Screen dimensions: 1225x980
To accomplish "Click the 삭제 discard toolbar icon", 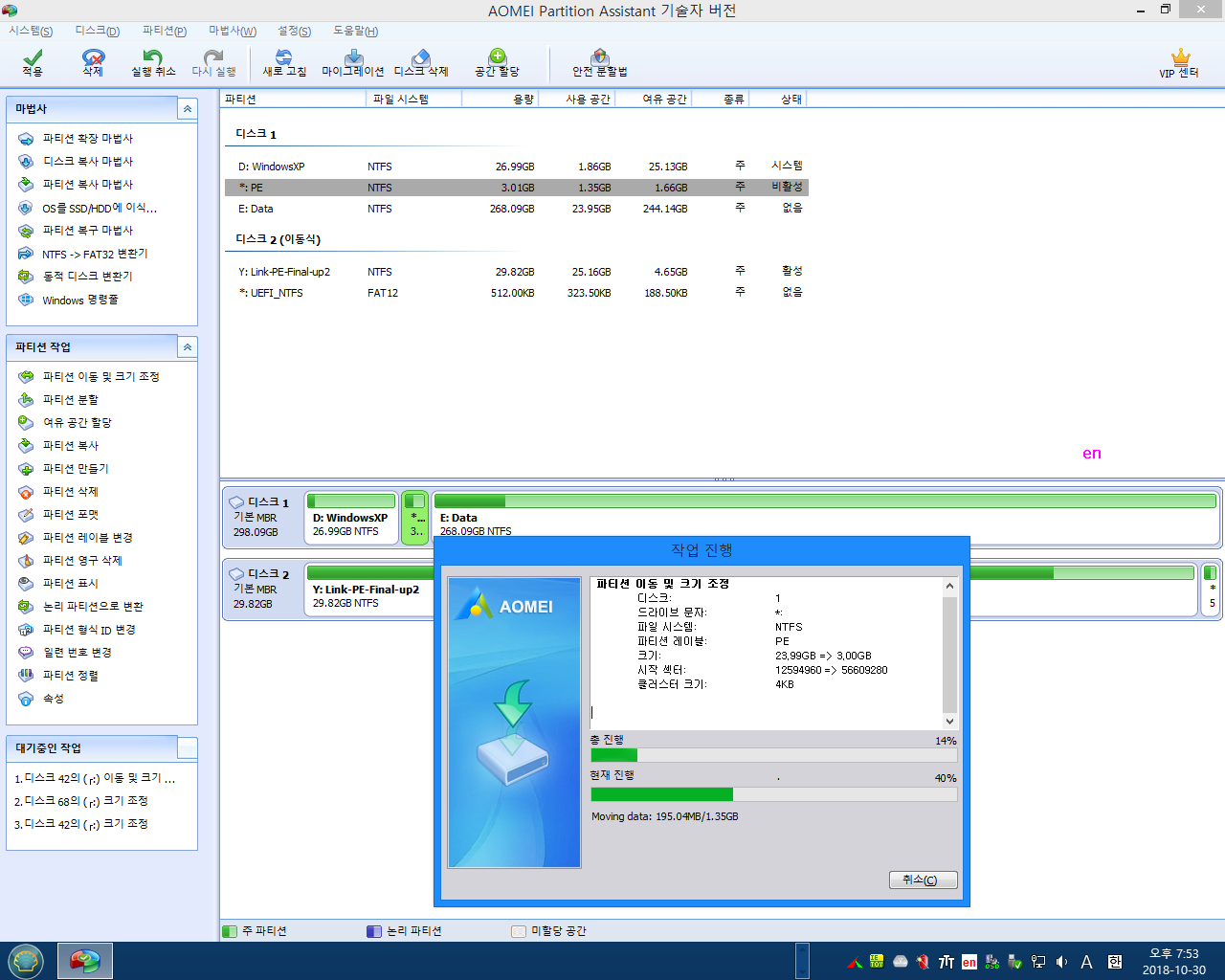I will [93, 63].
